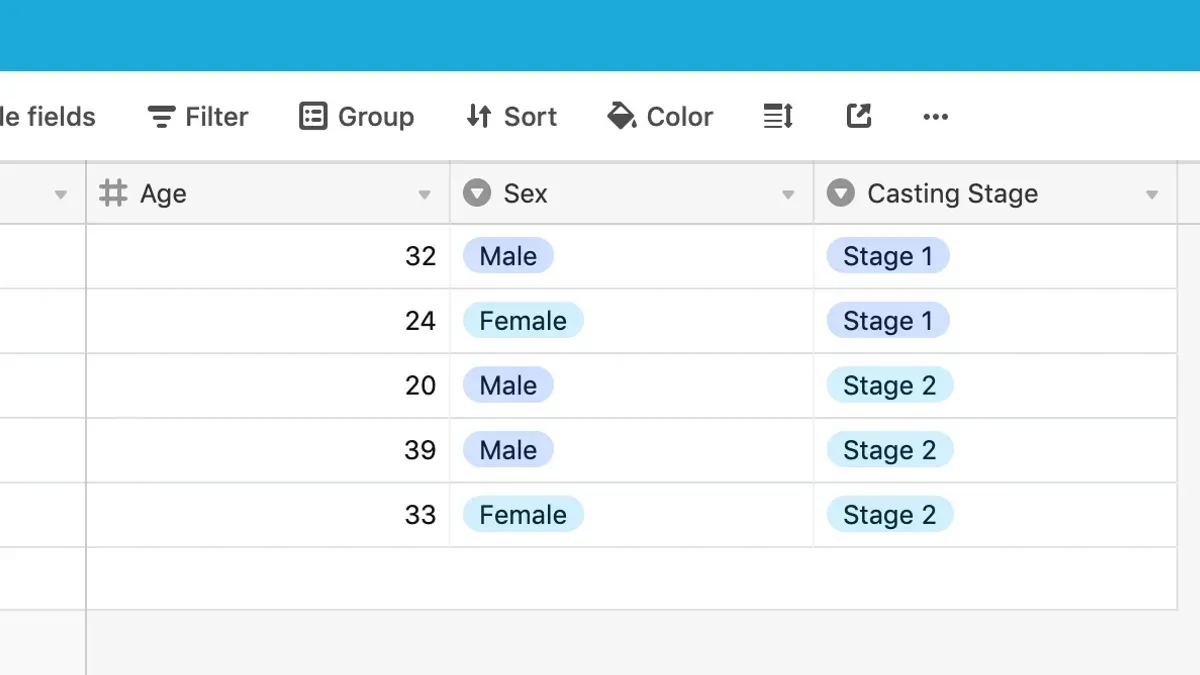The image size is (1200, 675).
Task: Open the Group options
Action: click(357, 117)
